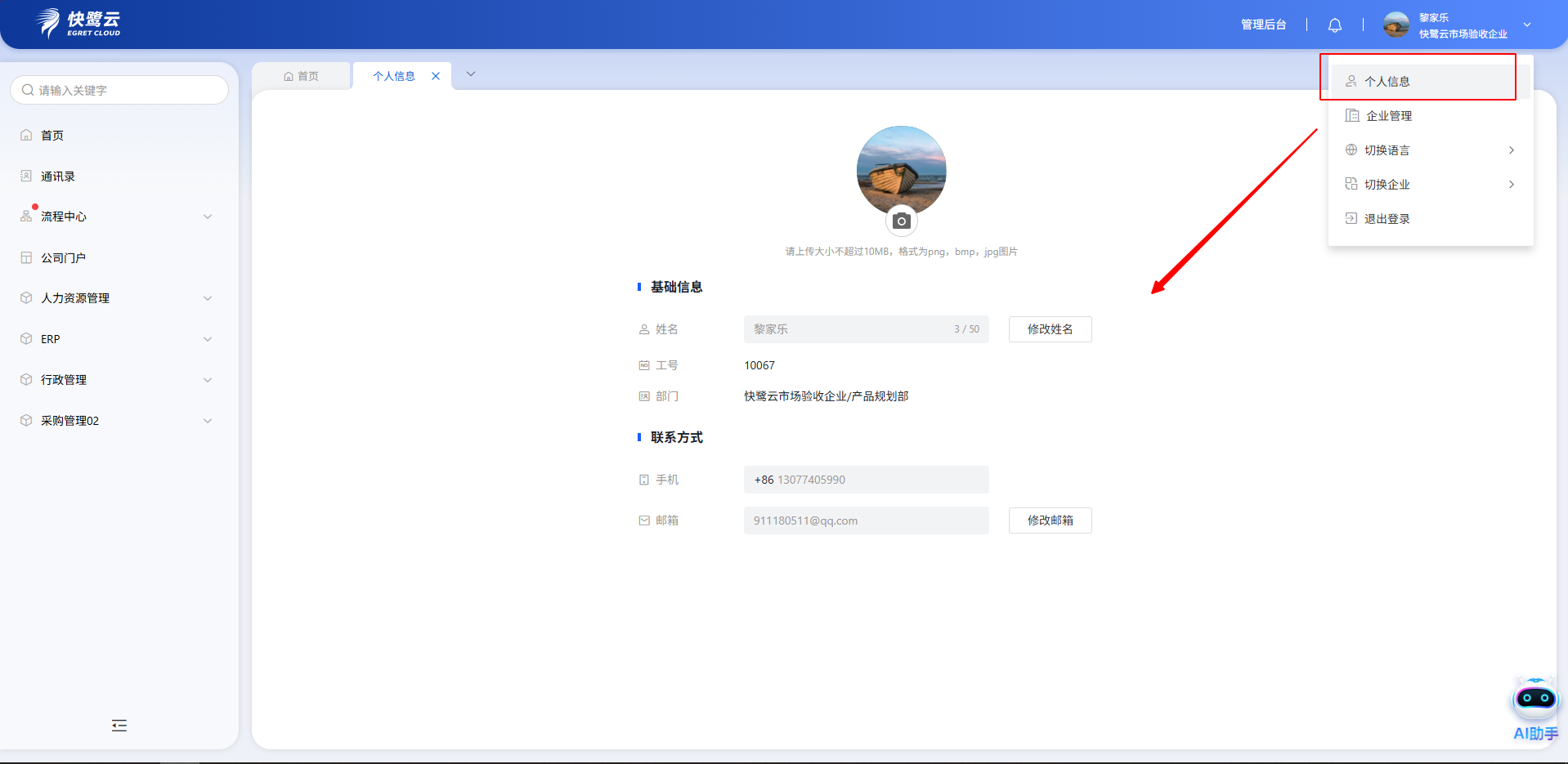
Task: Expand the 流程中心 sidebar menu
Action: pyautogui.click(x=119, y=217)
